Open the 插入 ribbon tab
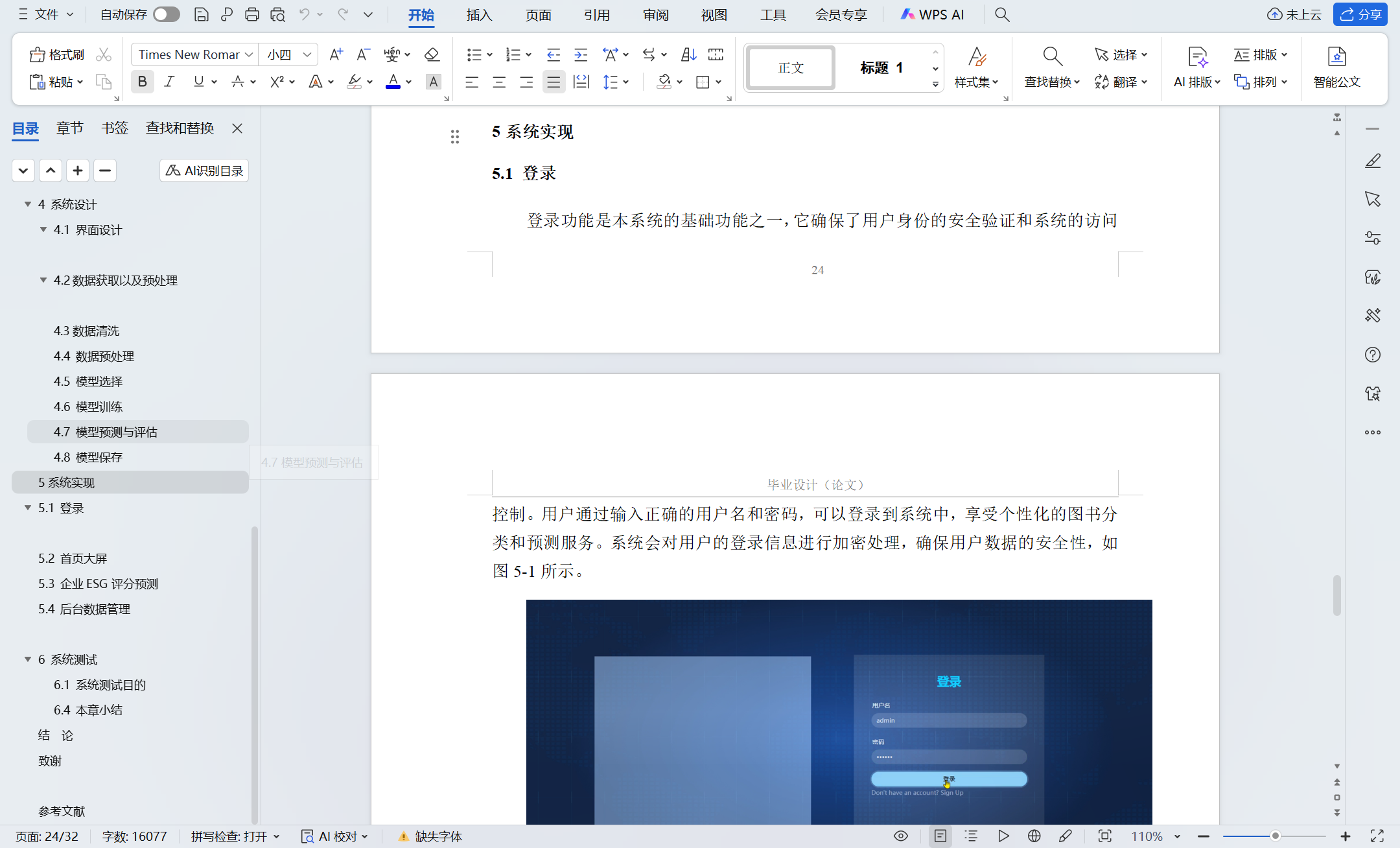 pyautogui.click(x=479, y=14)
